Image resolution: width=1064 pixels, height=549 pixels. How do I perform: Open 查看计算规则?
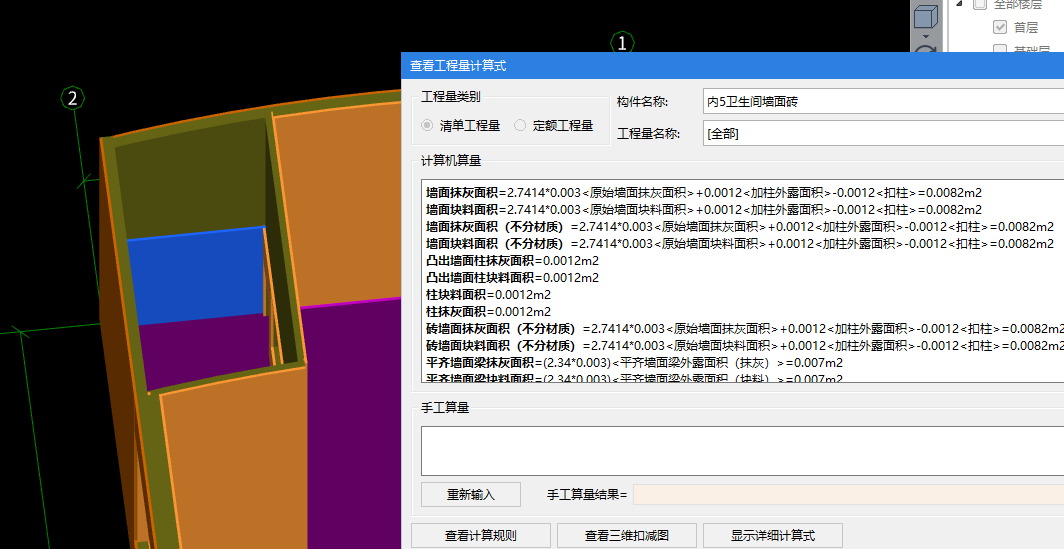tap(480, 535)
